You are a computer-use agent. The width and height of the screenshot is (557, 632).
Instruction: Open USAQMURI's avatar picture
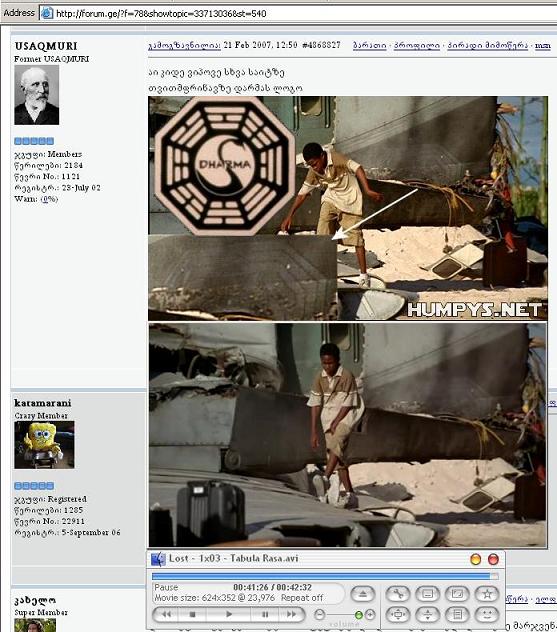pyautogui.click(x=37, y=95)
